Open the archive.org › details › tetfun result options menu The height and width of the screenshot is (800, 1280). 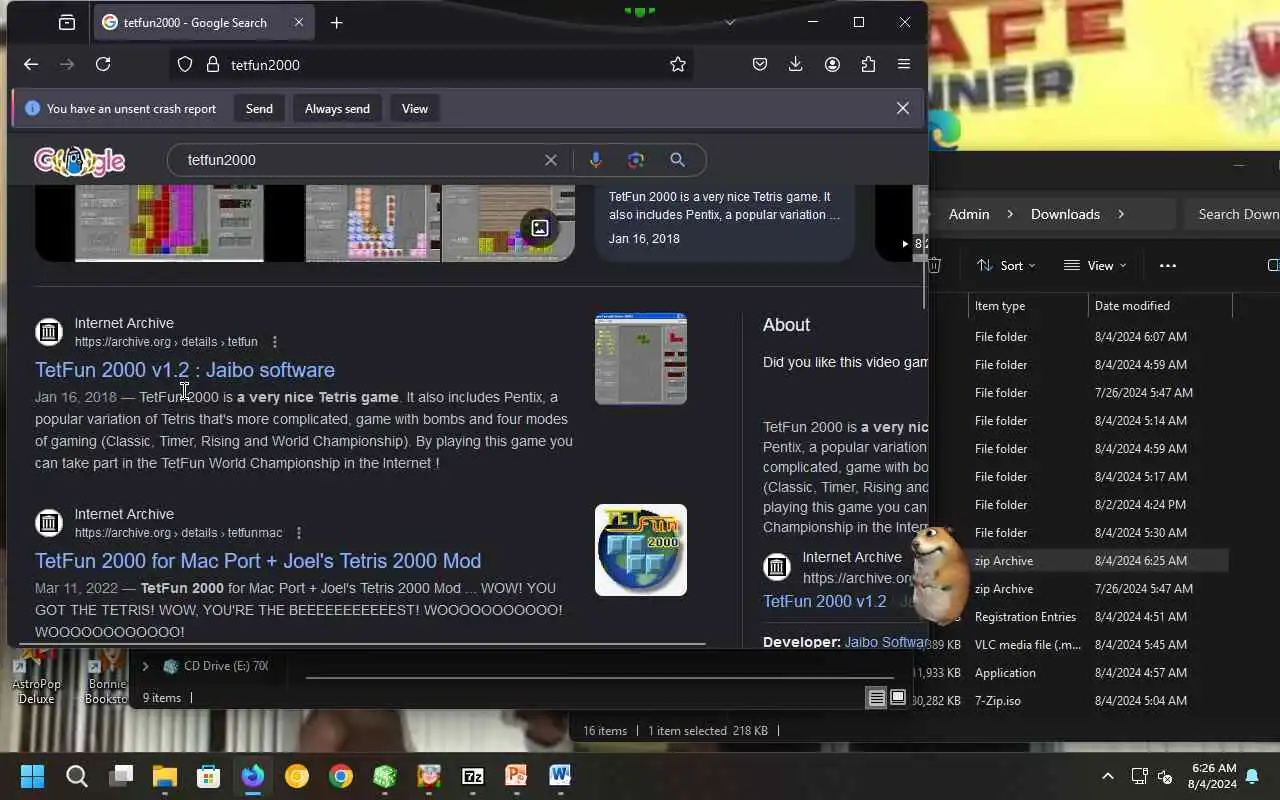[x=275, y=342]
